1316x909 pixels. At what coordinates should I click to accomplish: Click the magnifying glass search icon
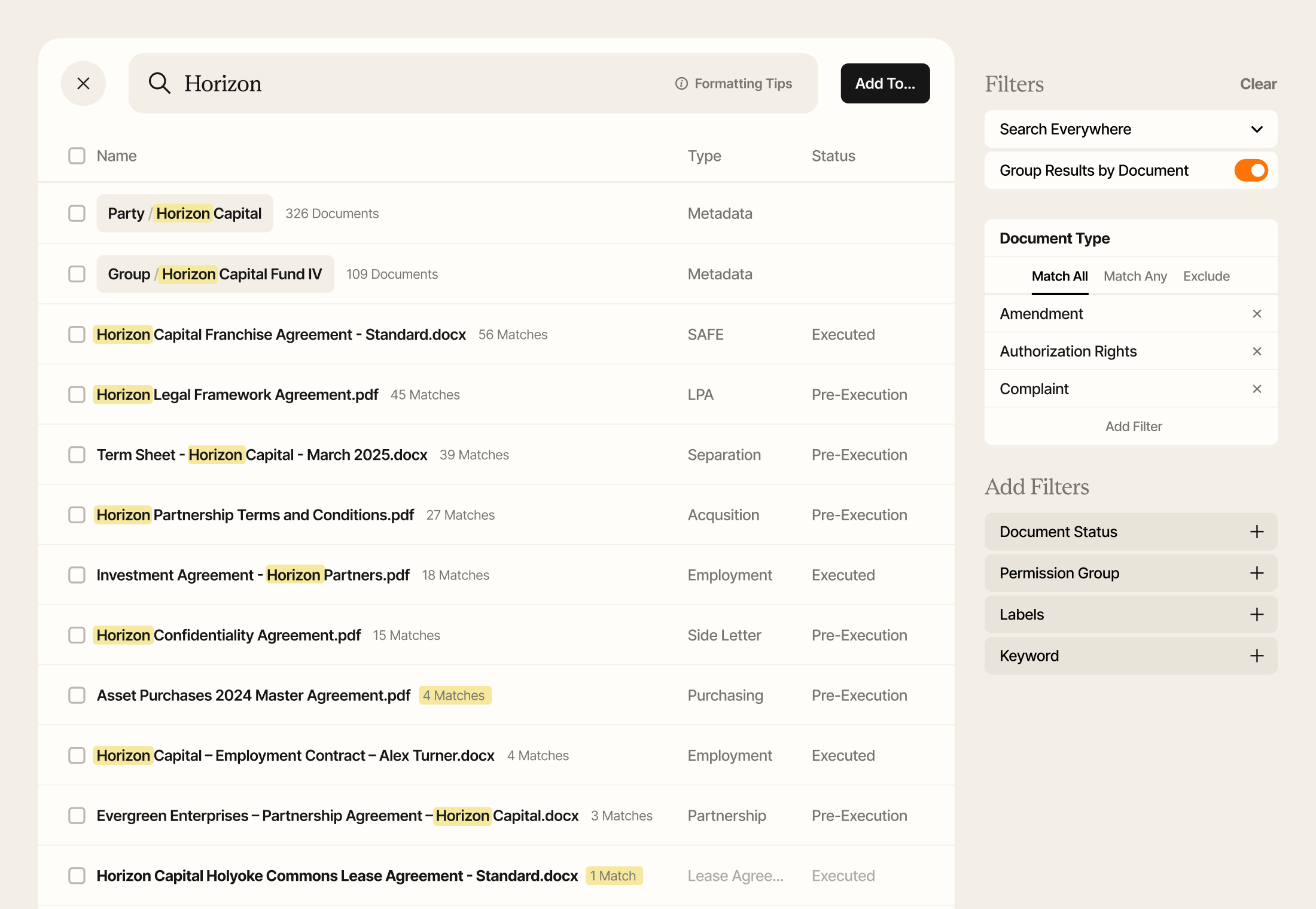(160, 83)
